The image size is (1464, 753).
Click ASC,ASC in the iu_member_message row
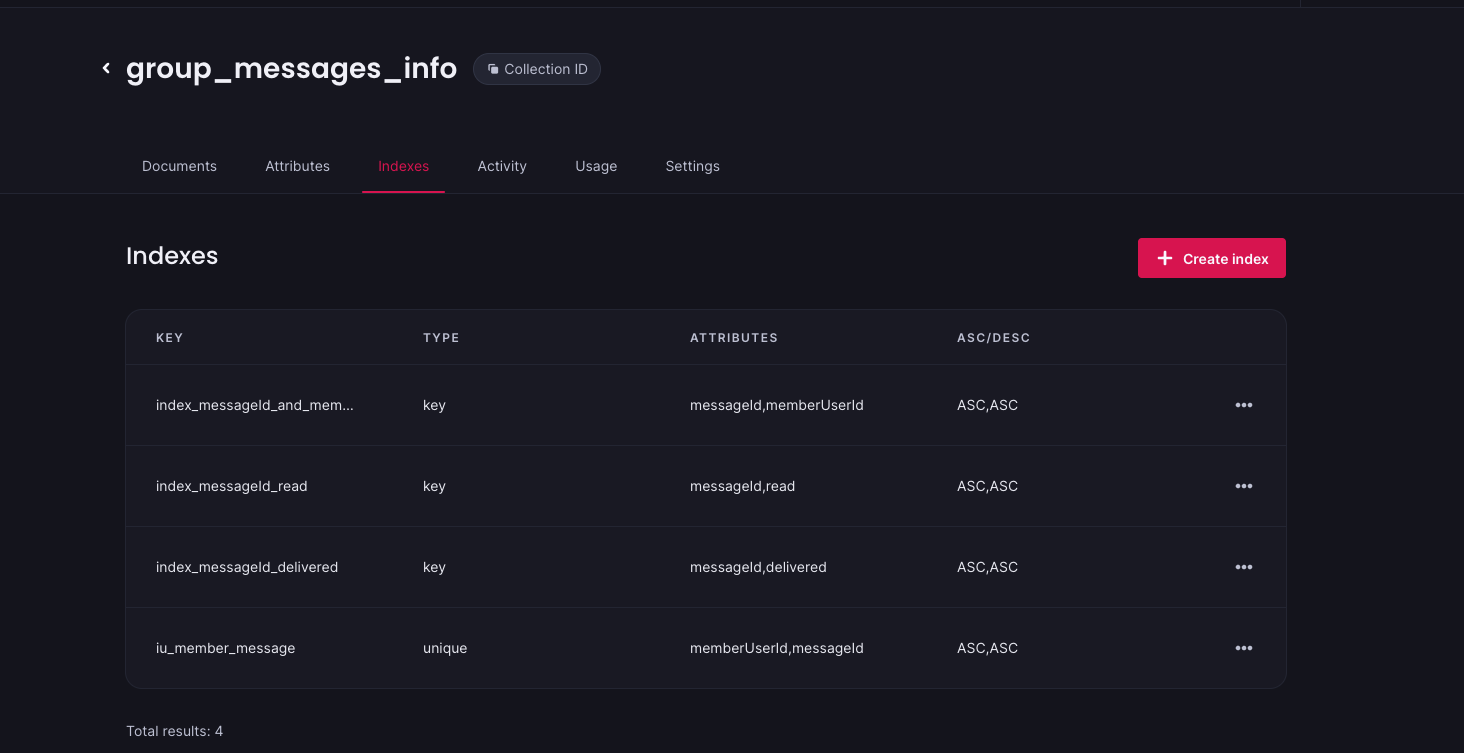[x=987, y=648]
